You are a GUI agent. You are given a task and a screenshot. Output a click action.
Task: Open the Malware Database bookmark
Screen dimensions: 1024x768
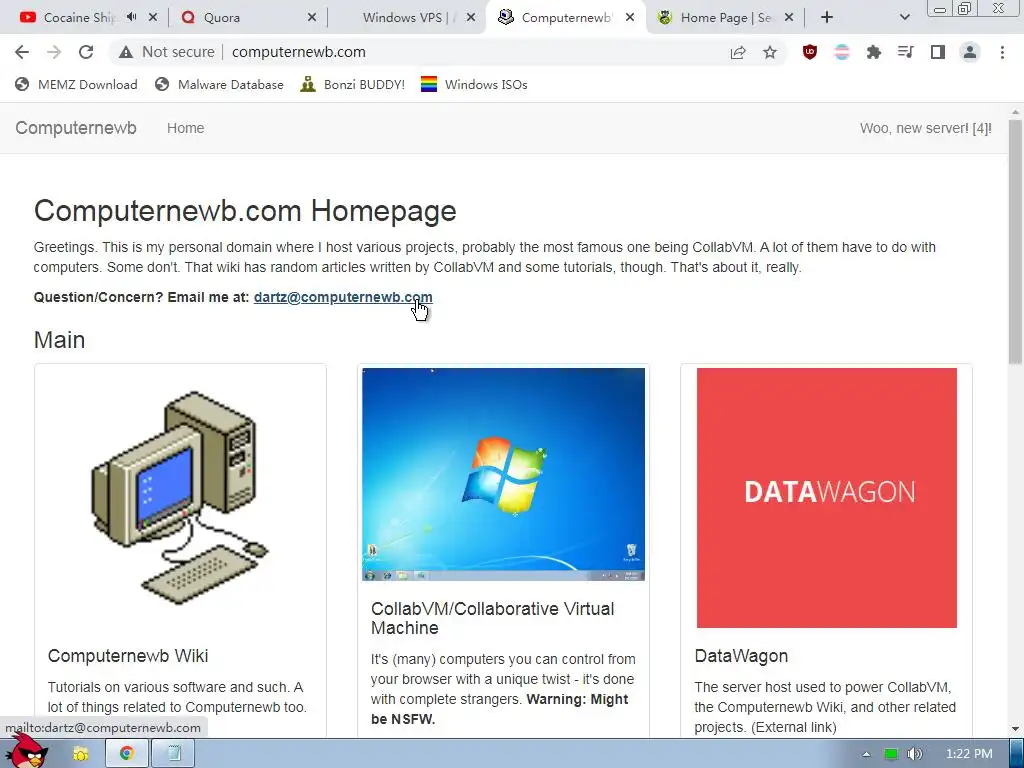tap(219, 85)
